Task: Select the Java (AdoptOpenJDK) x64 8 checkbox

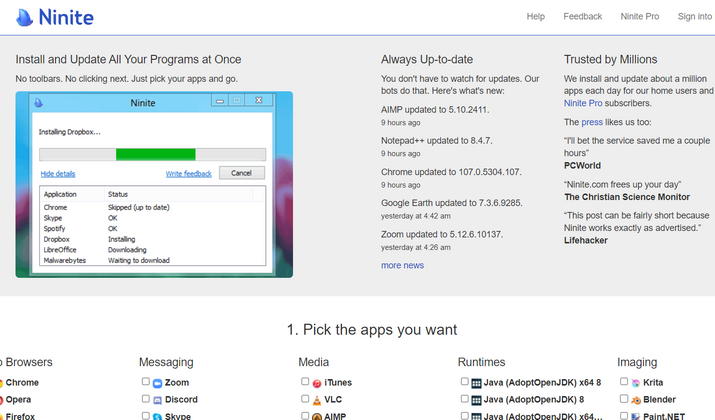Action: [465, 382]
